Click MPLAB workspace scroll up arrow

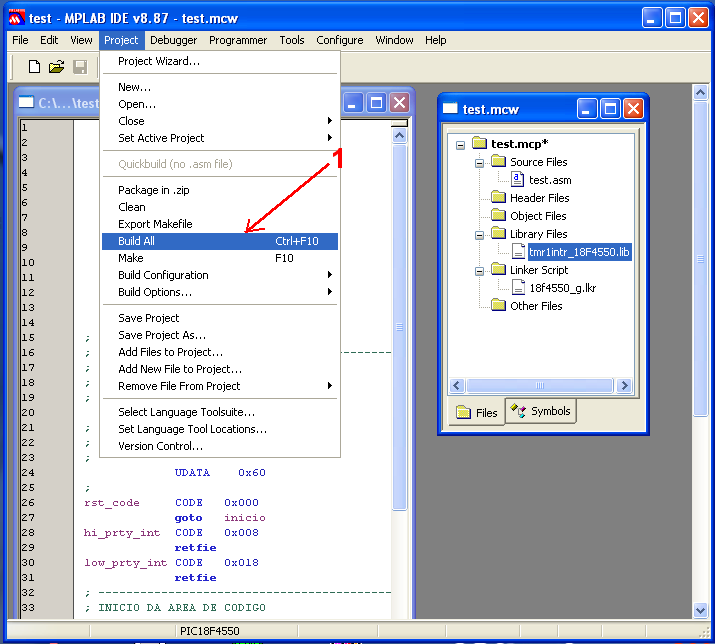coord(700,93)
